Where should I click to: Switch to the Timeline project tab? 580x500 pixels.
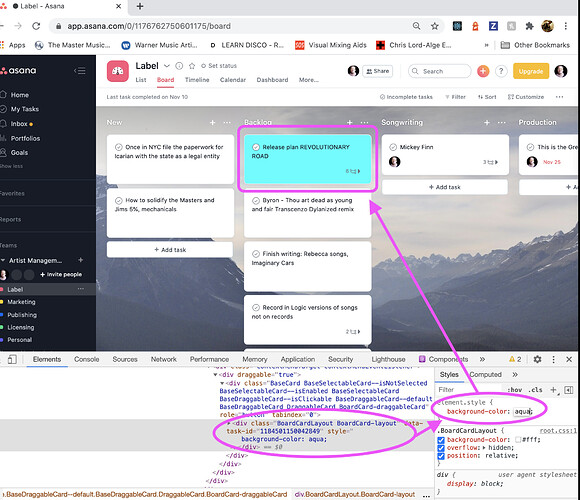[x=197, y=80]
